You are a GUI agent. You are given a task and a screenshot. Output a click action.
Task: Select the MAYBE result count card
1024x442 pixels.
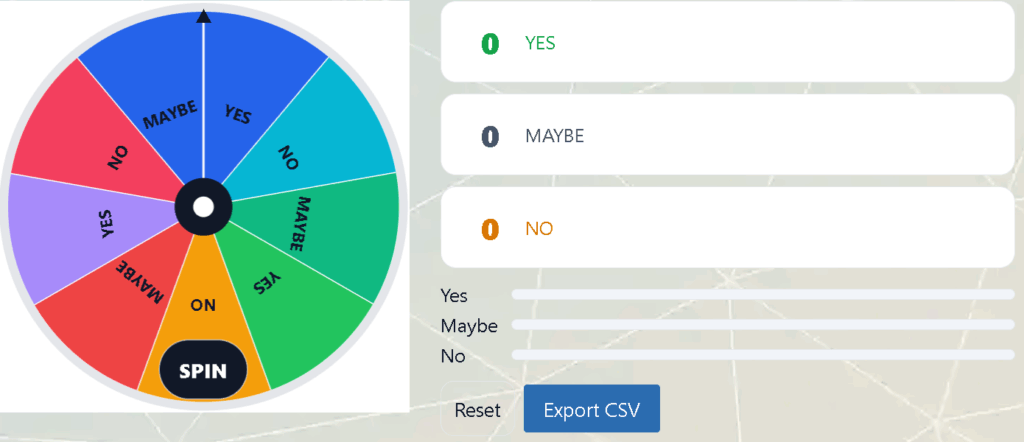(x=727, y=135)
